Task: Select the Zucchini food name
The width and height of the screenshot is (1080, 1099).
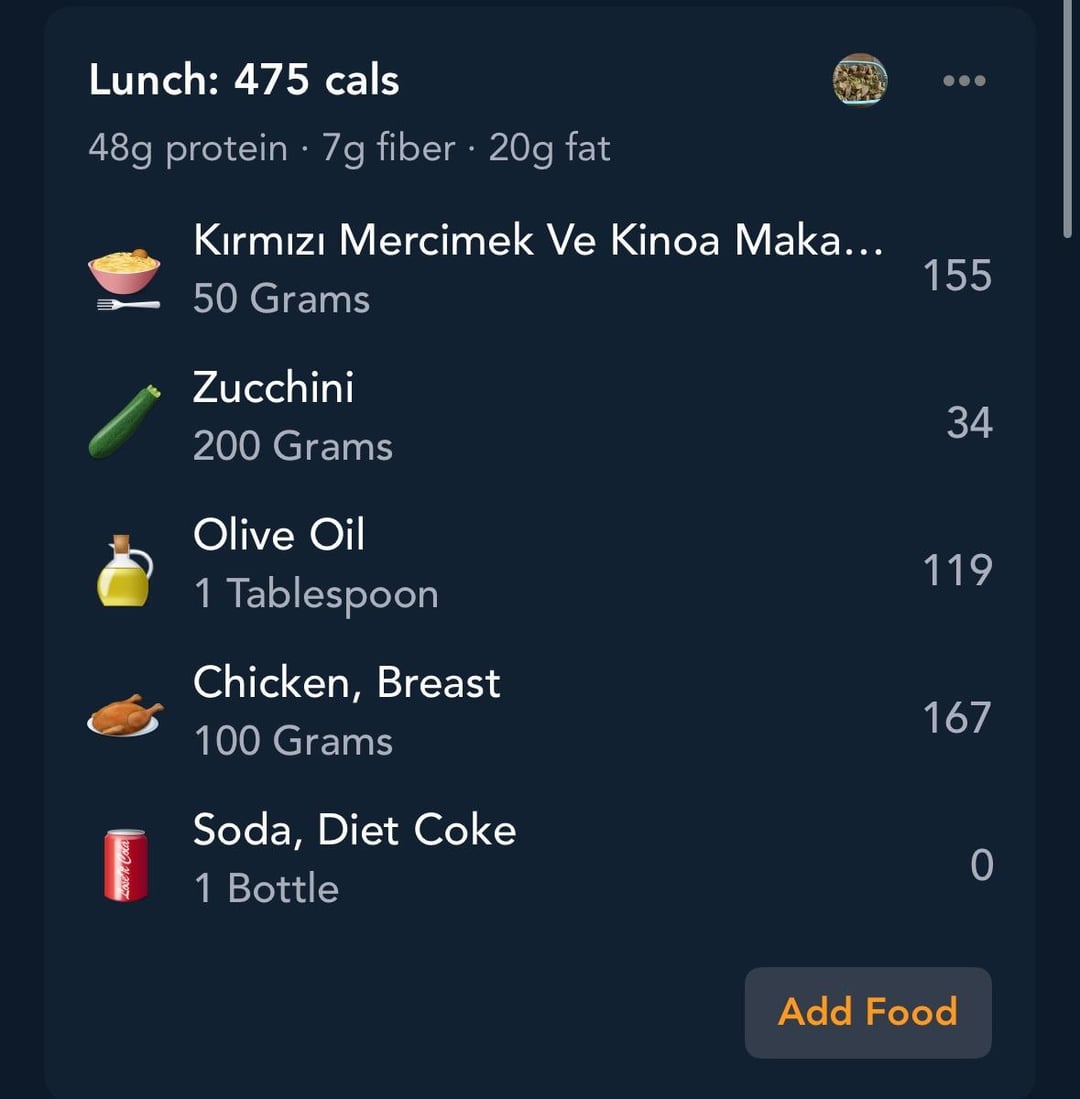Action: tap(273, 388)
